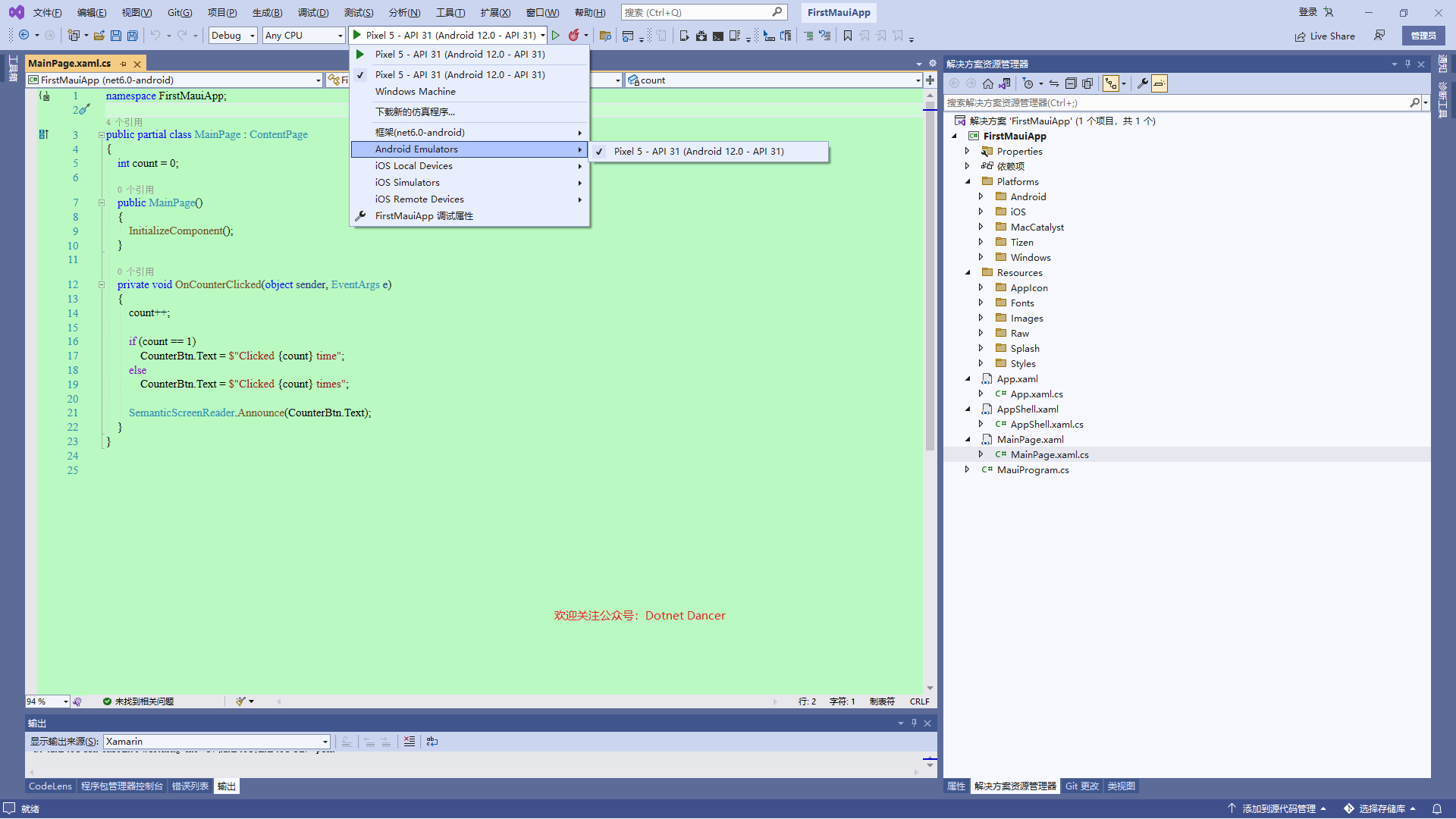Click the New Project toolbar icon
Screen dimensions: 1456x819
point(74,36)
